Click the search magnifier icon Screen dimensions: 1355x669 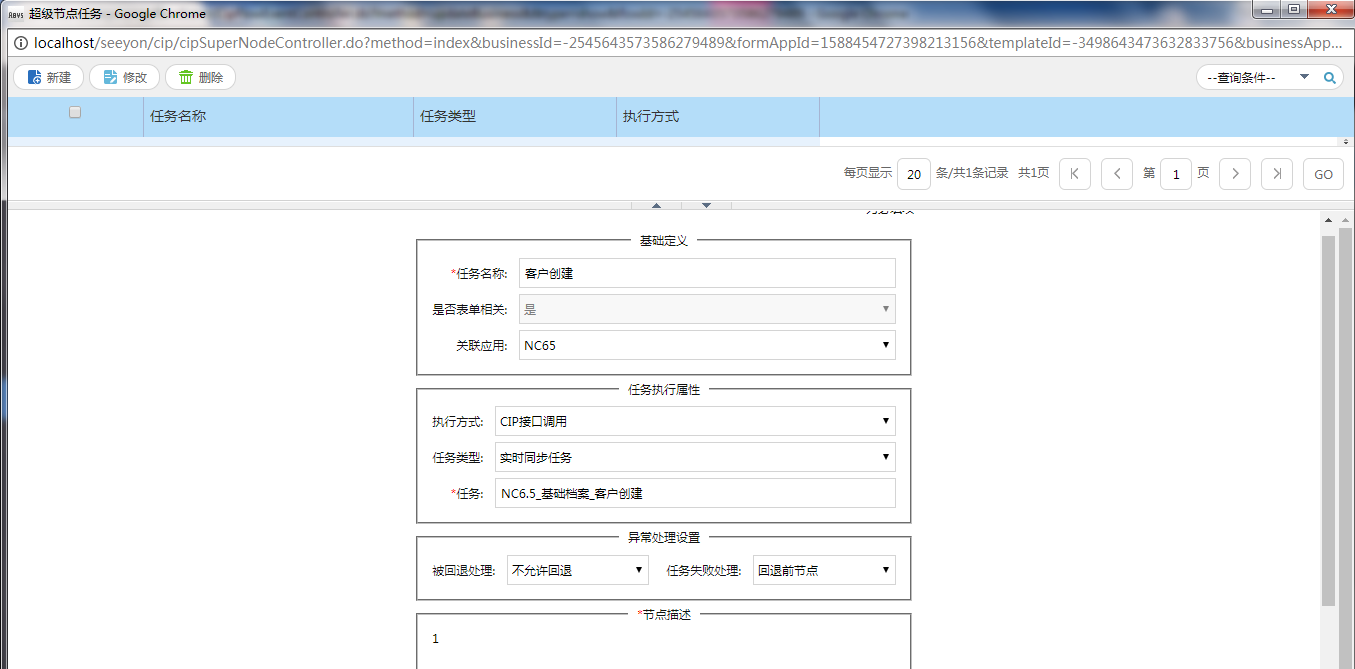(x=1329, y=77)
